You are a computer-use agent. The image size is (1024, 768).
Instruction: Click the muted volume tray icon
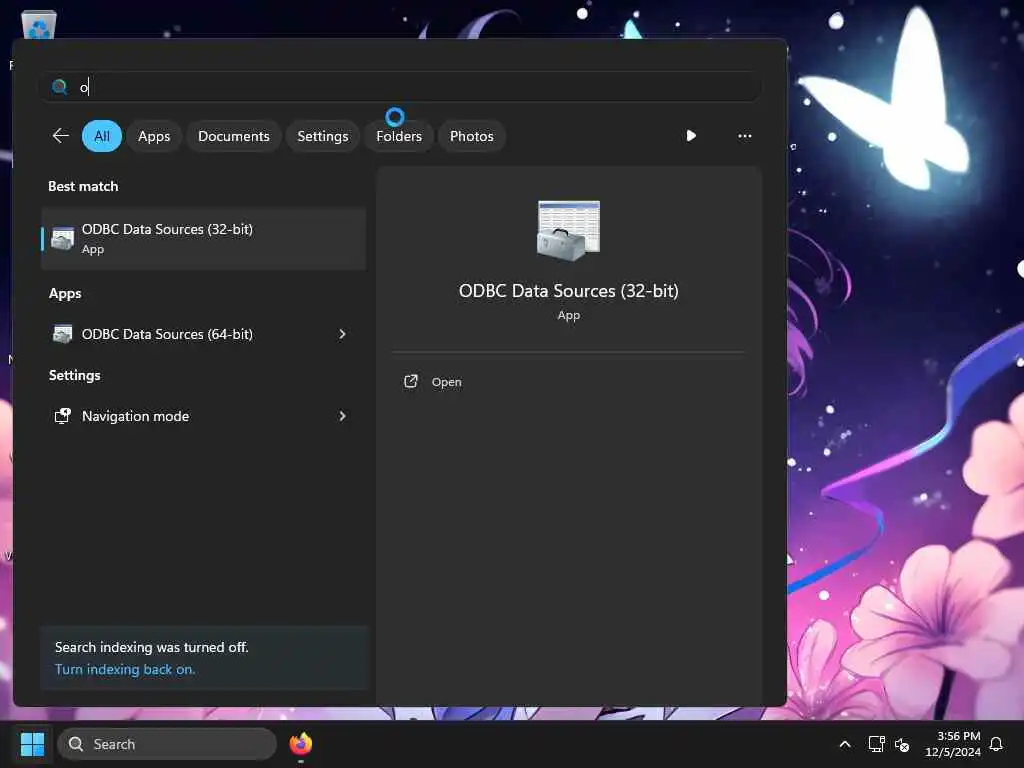click(902, 744)
